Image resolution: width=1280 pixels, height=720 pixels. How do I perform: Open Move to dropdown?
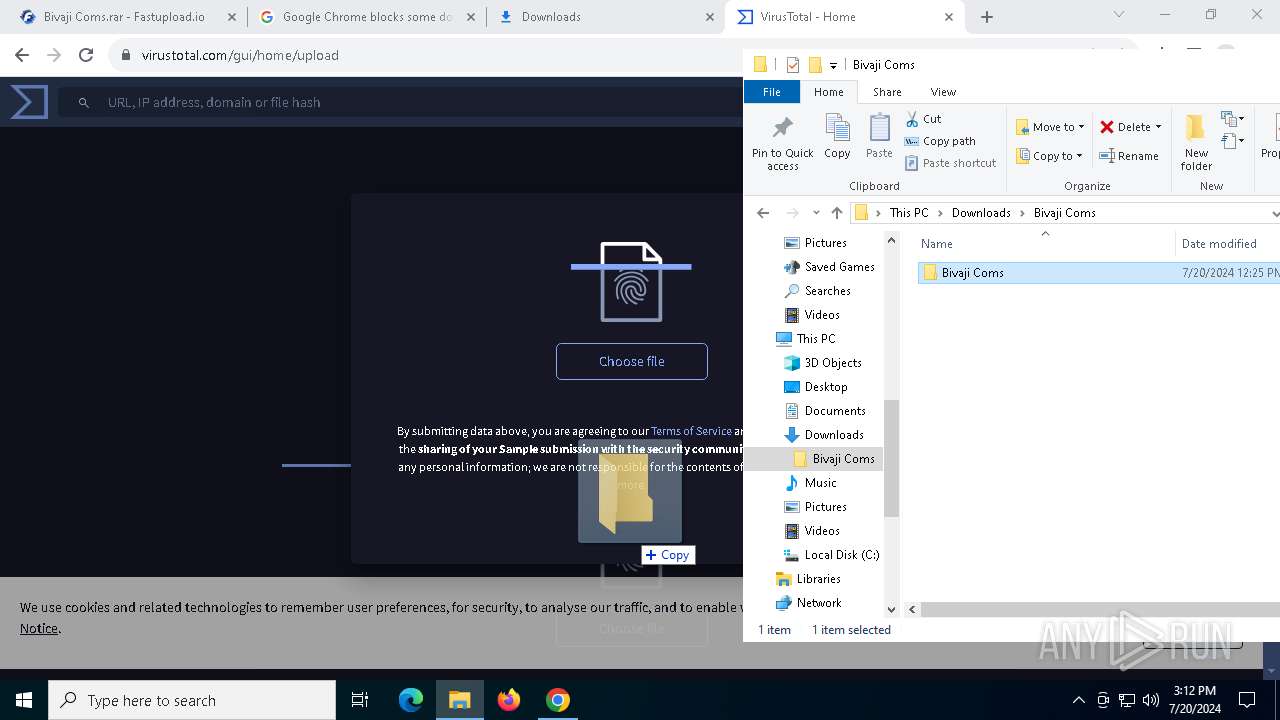[1050, 127]
